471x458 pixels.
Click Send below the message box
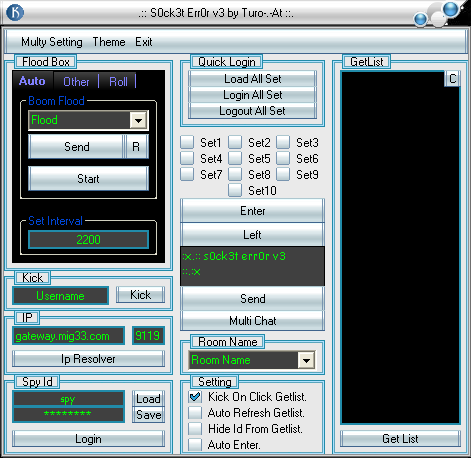pyautogui.click(x=252, y=299)
